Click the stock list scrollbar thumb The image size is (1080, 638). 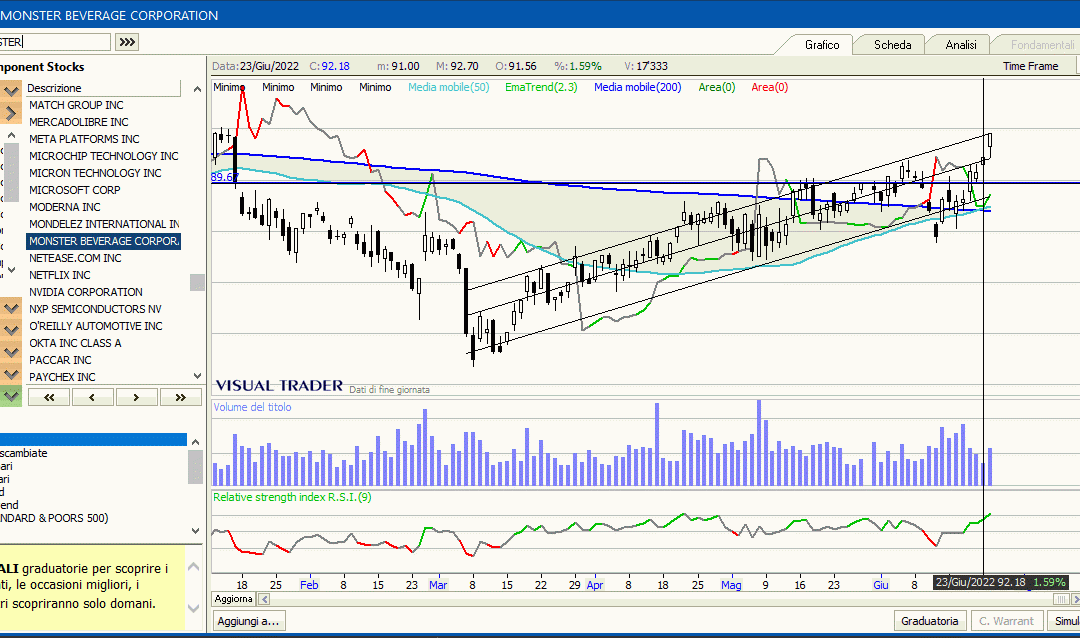pyautogui.click(x=197, y=282)
